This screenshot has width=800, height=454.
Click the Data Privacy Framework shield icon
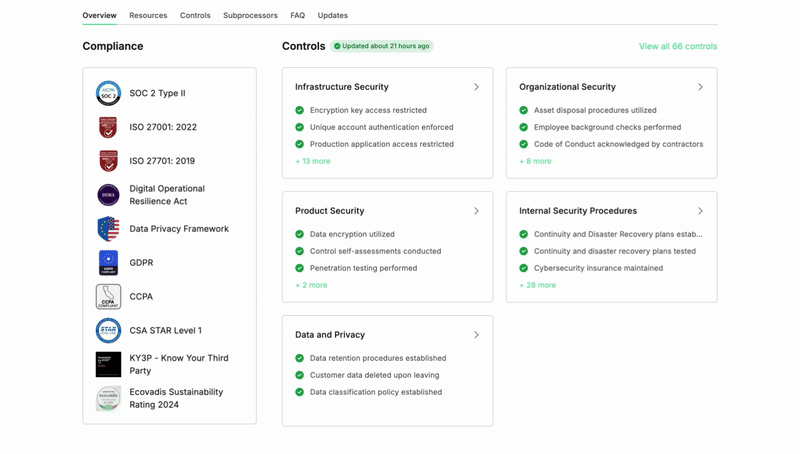pos(108,229)
